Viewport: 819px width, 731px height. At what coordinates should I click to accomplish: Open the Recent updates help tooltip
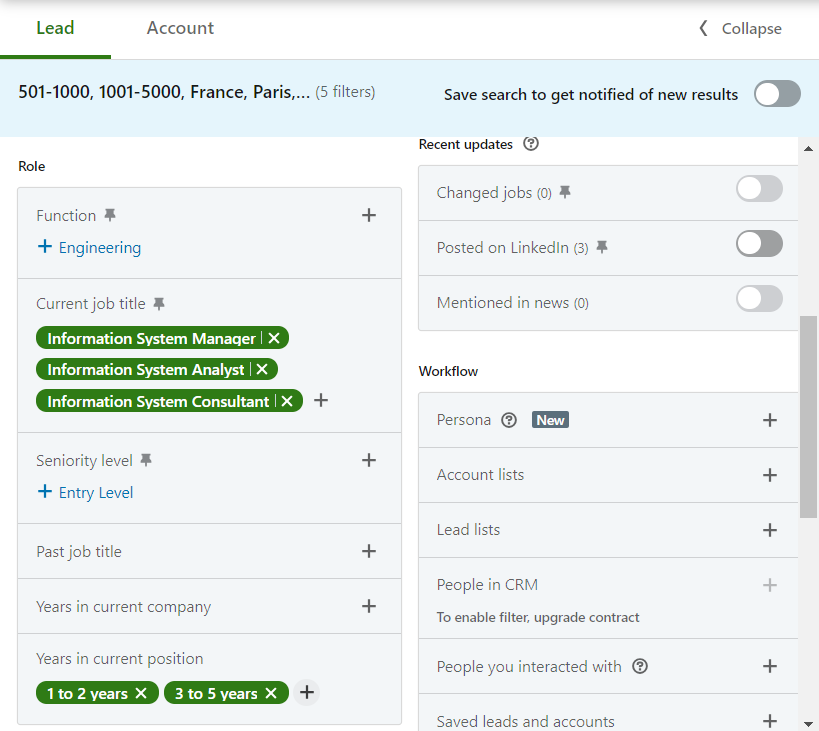[x=530, y=144]
